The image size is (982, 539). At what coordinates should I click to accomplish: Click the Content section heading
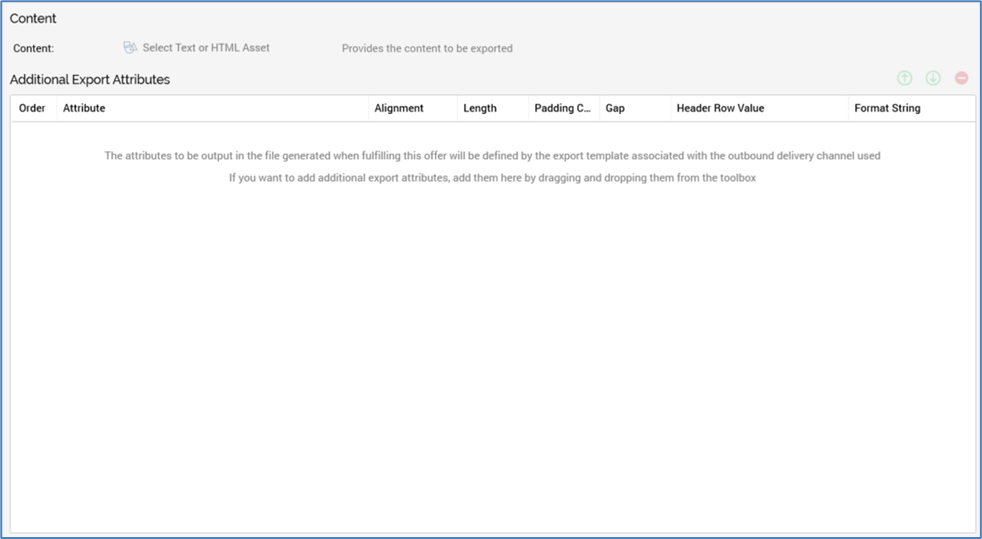click(33, 18)
